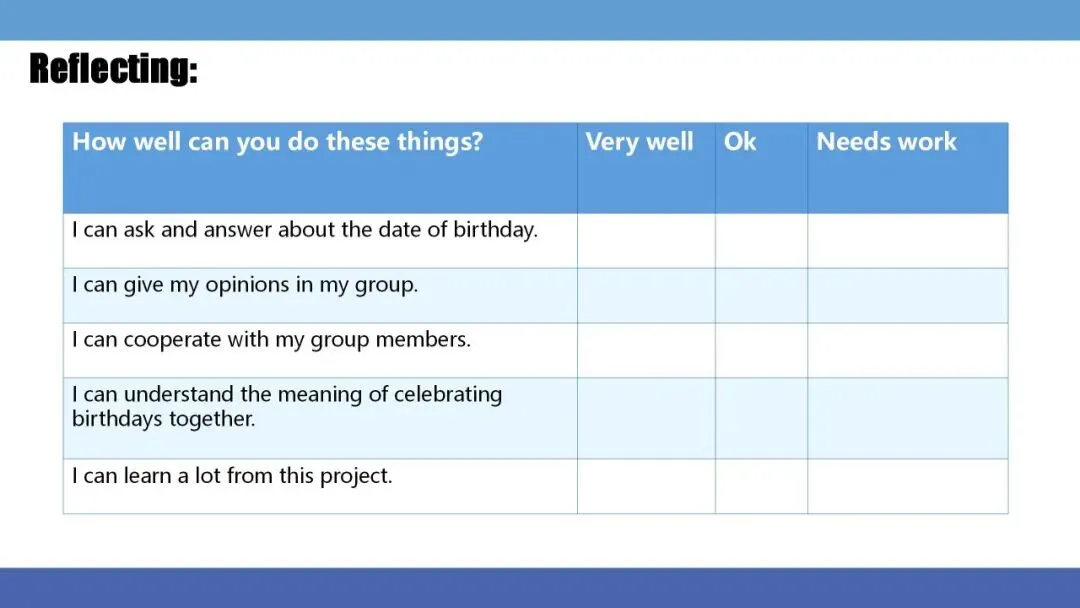1080x608 pixels.
Task: Select the "Needs work" column header
Action: (x=886, y=142)
